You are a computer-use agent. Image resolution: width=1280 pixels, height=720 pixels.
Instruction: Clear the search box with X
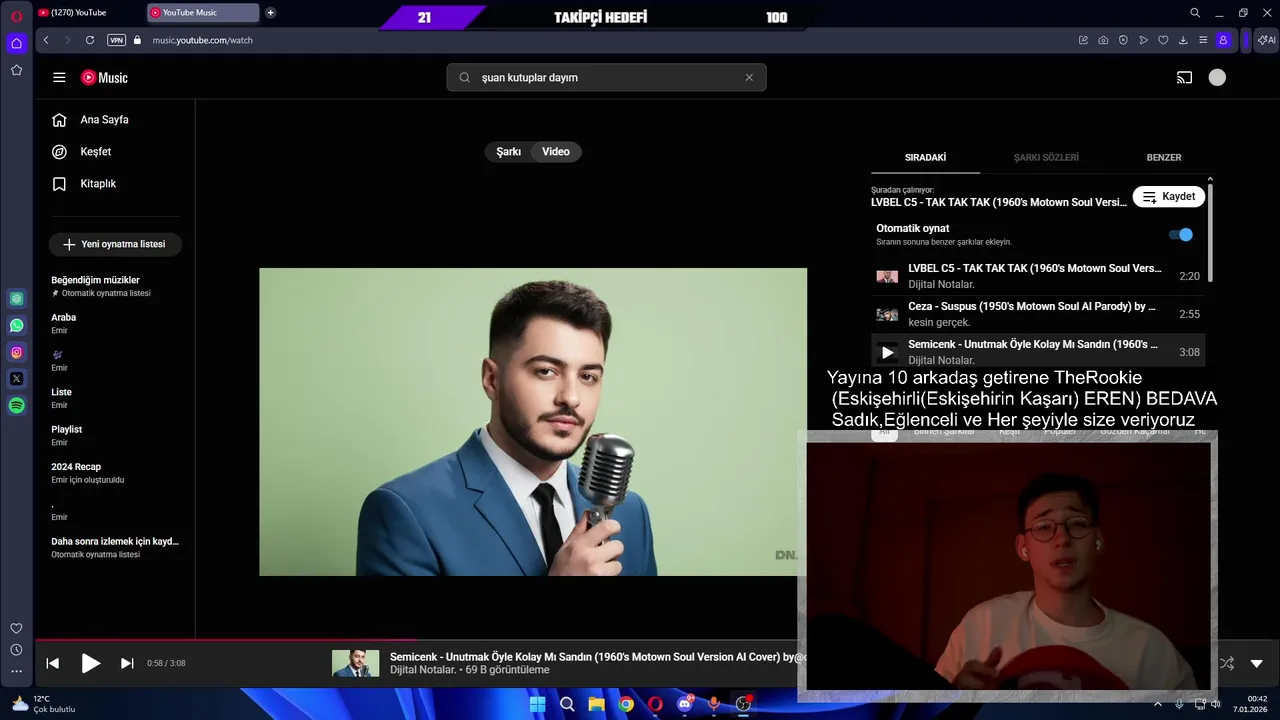click(749, 77)
